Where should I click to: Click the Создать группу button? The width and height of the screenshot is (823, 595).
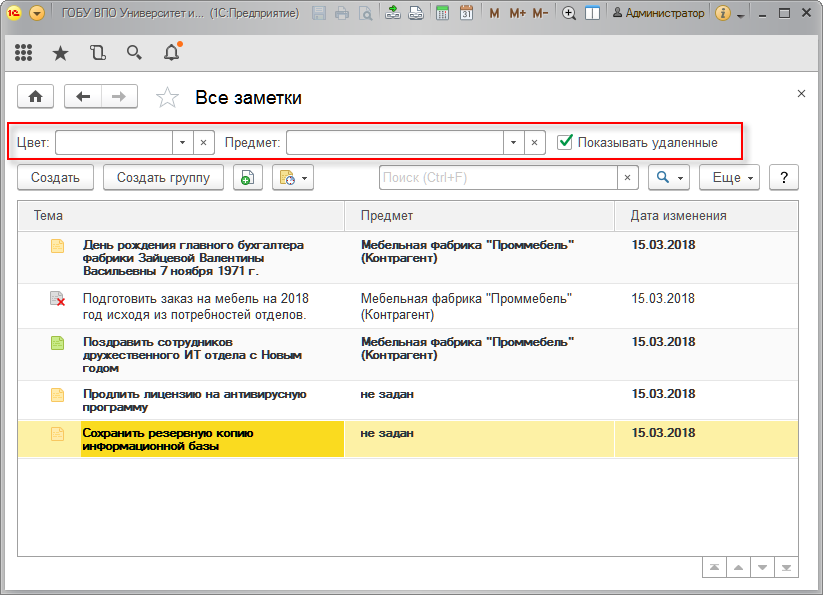click(163, 177)
